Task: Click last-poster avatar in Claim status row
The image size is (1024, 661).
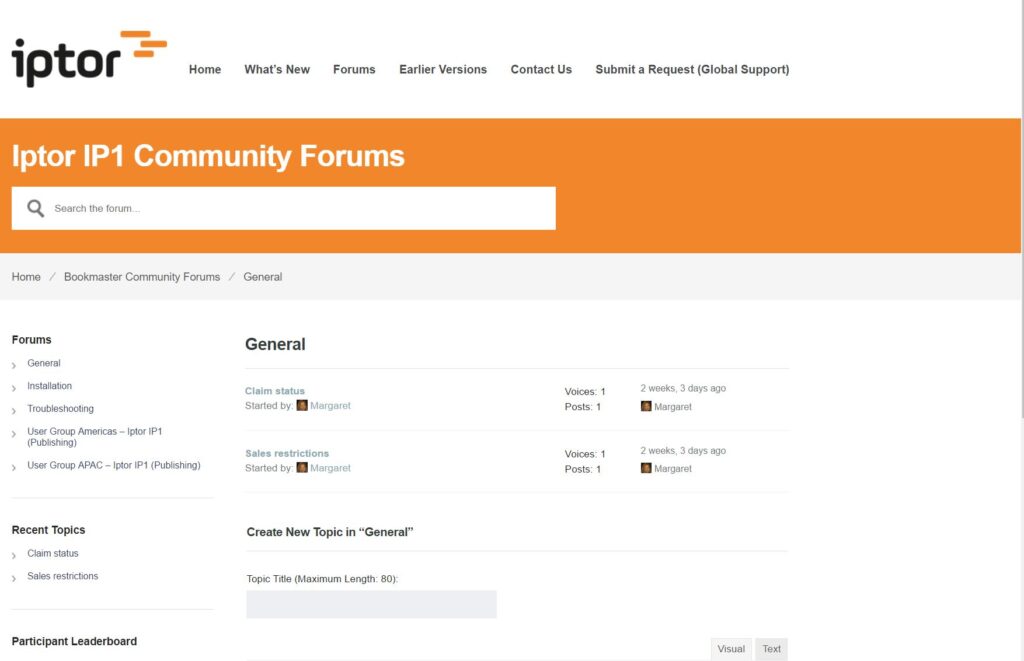Action: click(x=646, y=406)
